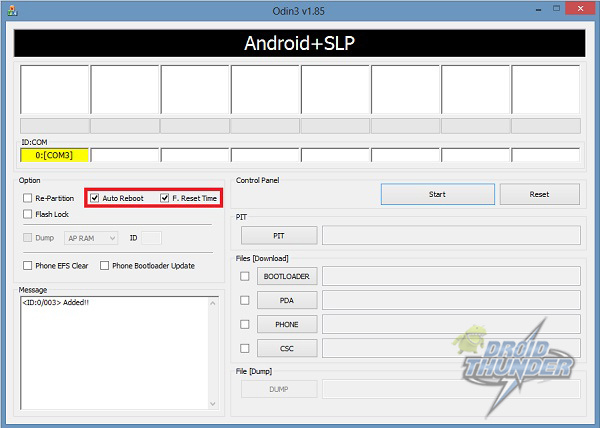The width and height of the screenshot is (600, 428).
Task: Click the PDA file path field
Action: [451, 300]
